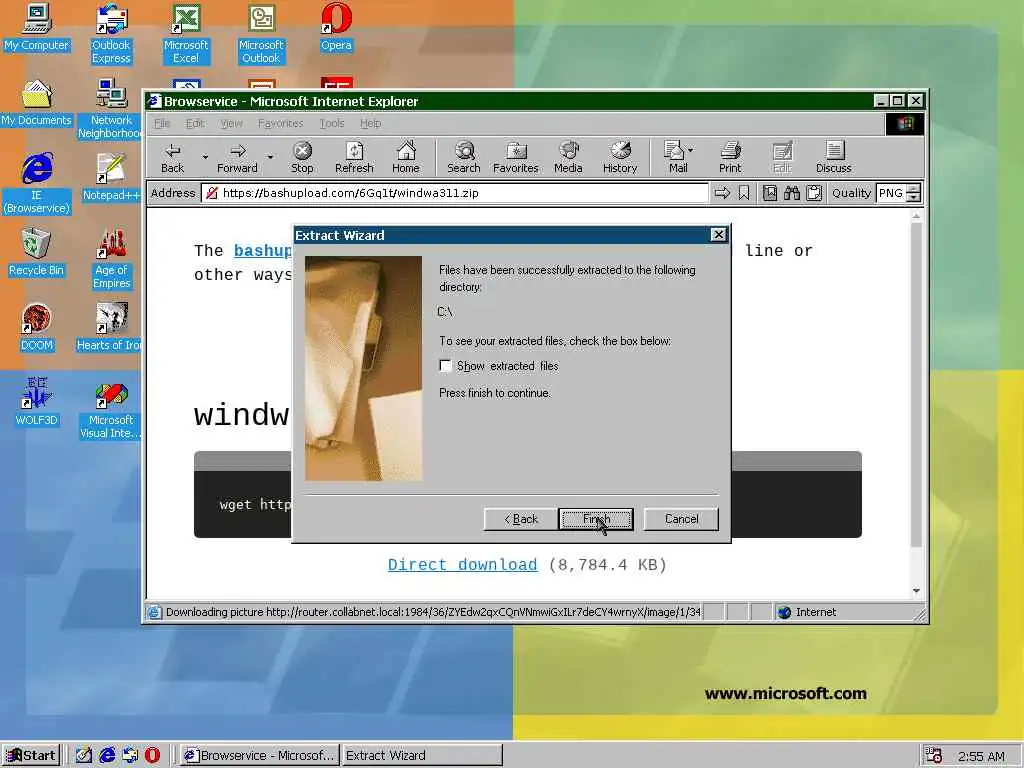Open the Search toolbar button
The height and width of the screenshot is (768, 1024).
coord(464,157)
